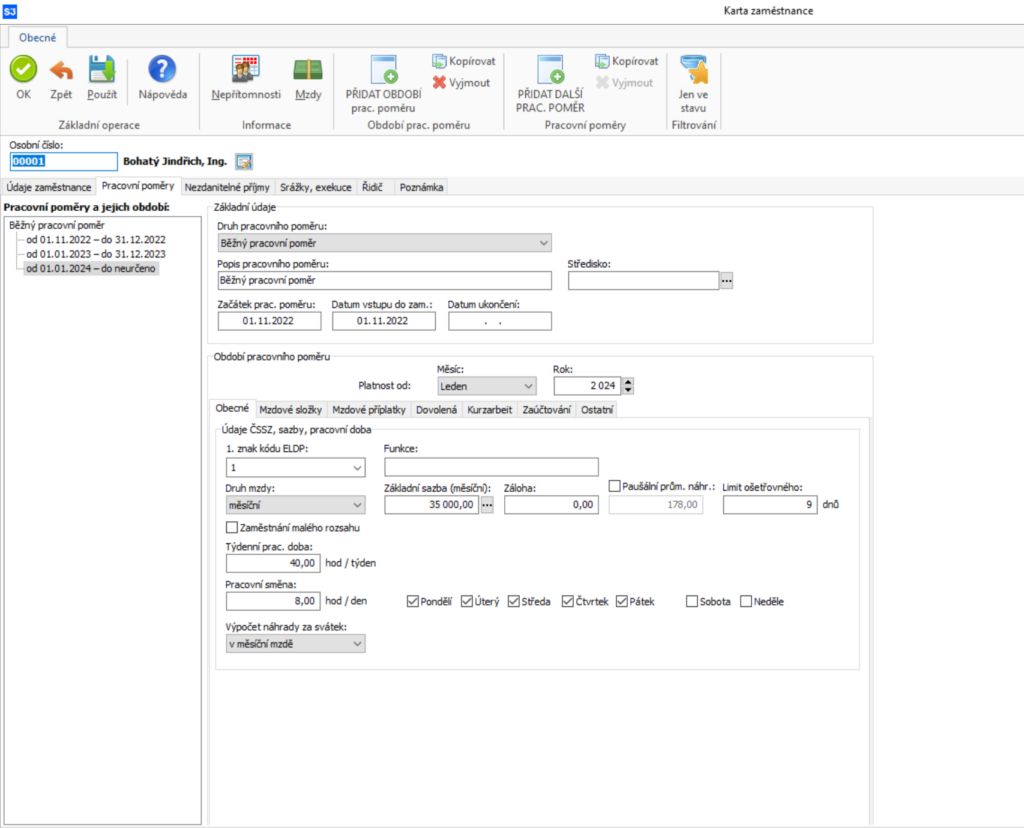This screenshot has width=1024, height=828.
Task: Click the Použít save icon
Action: point(102,69)
